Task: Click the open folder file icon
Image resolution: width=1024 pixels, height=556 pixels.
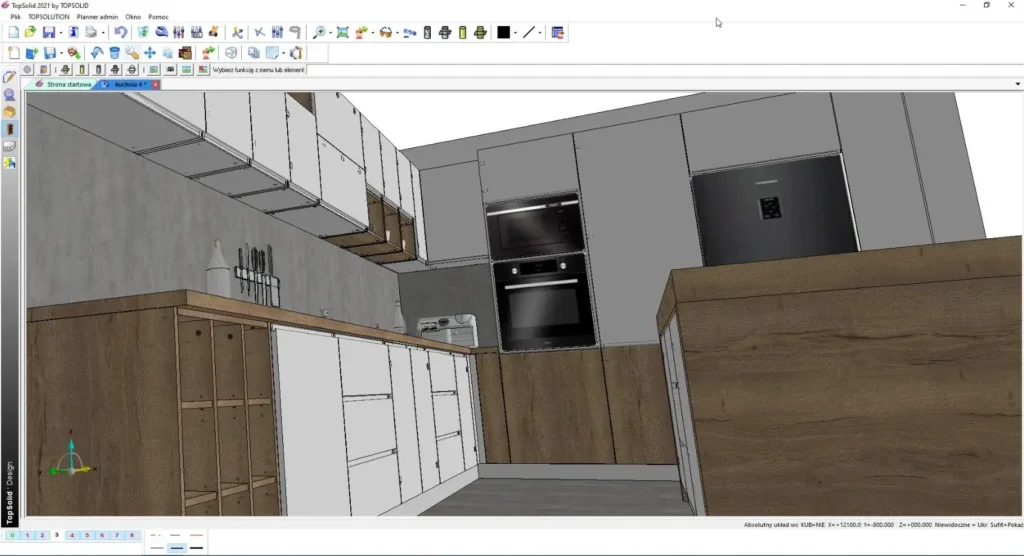Action: [x=31, y=33]
